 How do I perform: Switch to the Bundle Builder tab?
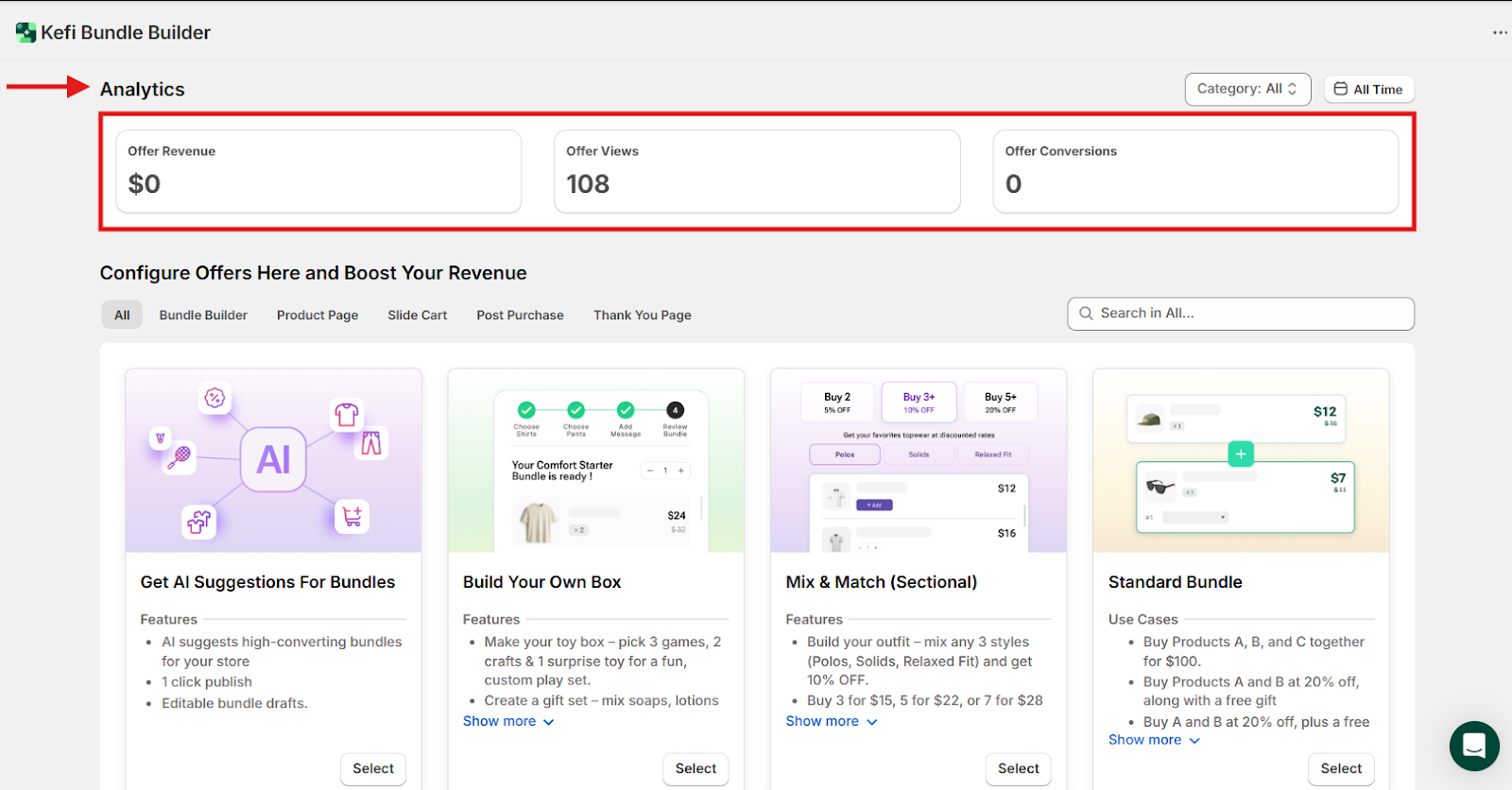click(203, 315)
